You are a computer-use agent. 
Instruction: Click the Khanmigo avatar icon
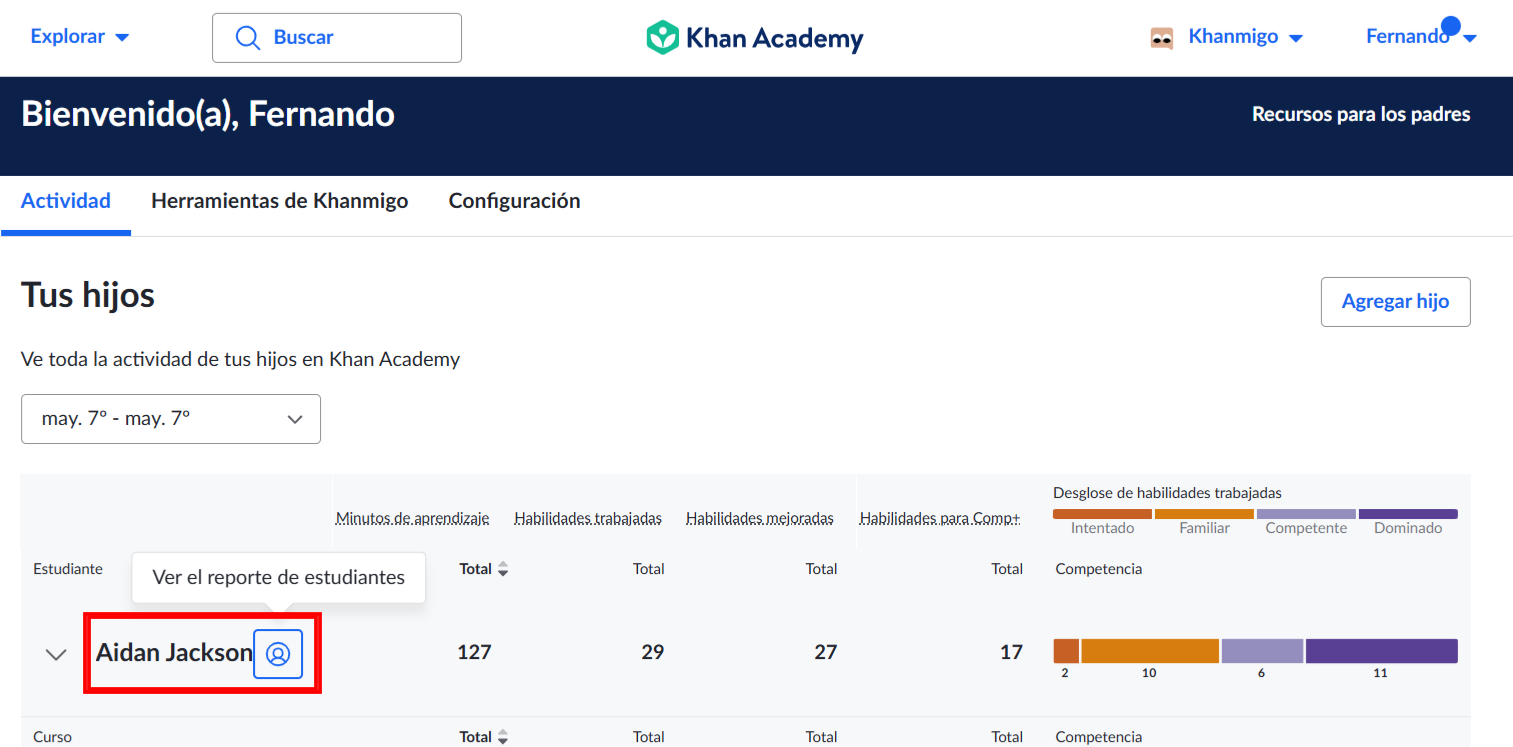click(x=1161, y=38)
